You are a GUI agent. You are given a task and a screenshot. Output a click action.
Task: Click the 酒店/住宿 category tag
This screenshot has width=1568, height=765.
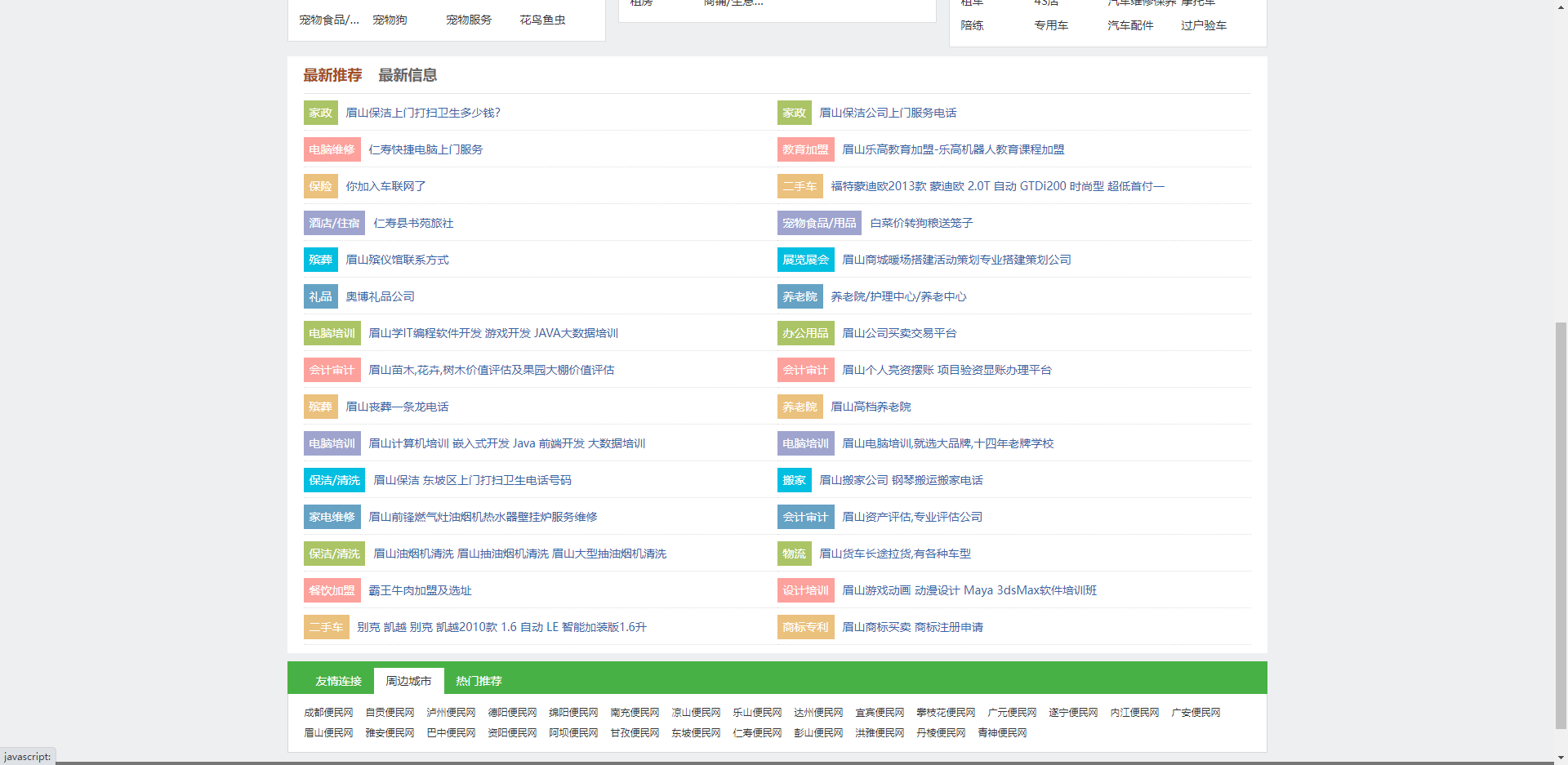click(334, 223)
